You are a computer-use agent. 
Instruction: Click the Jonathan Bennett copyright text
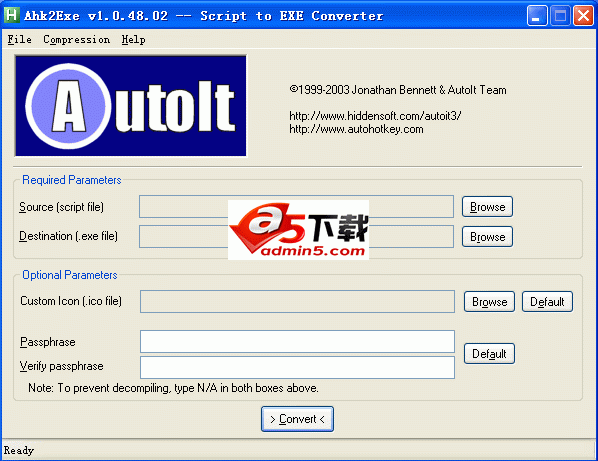tap(398, 90)
